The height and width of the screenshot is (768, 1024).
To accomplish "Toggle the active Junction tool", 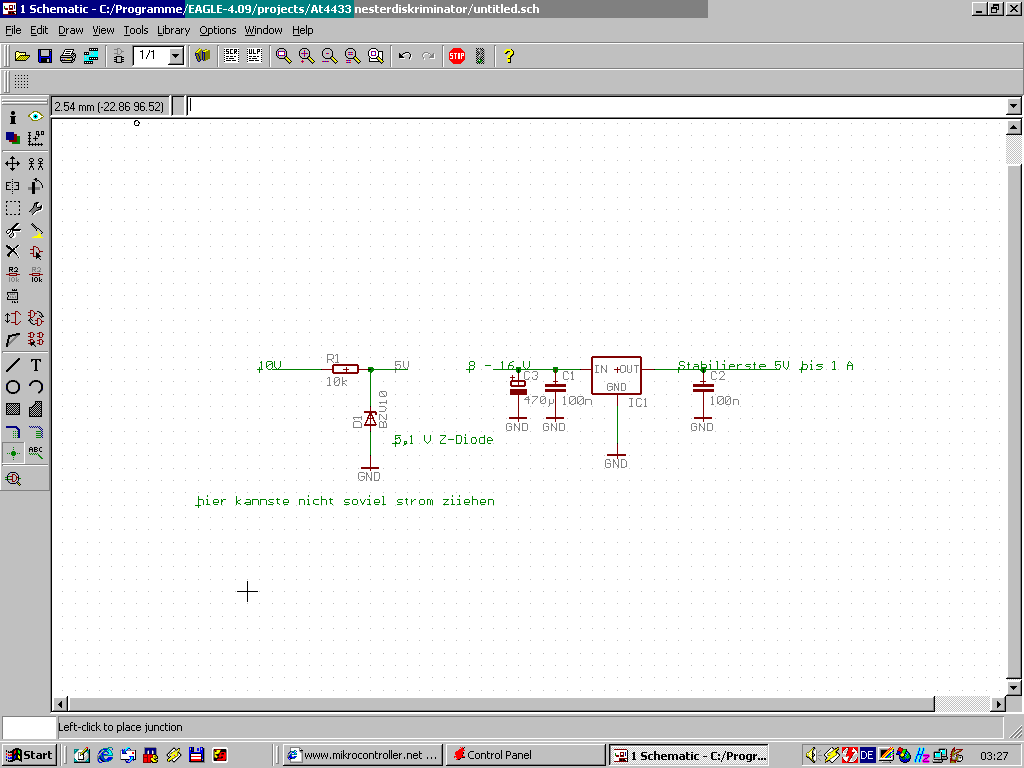I will 13,453.
